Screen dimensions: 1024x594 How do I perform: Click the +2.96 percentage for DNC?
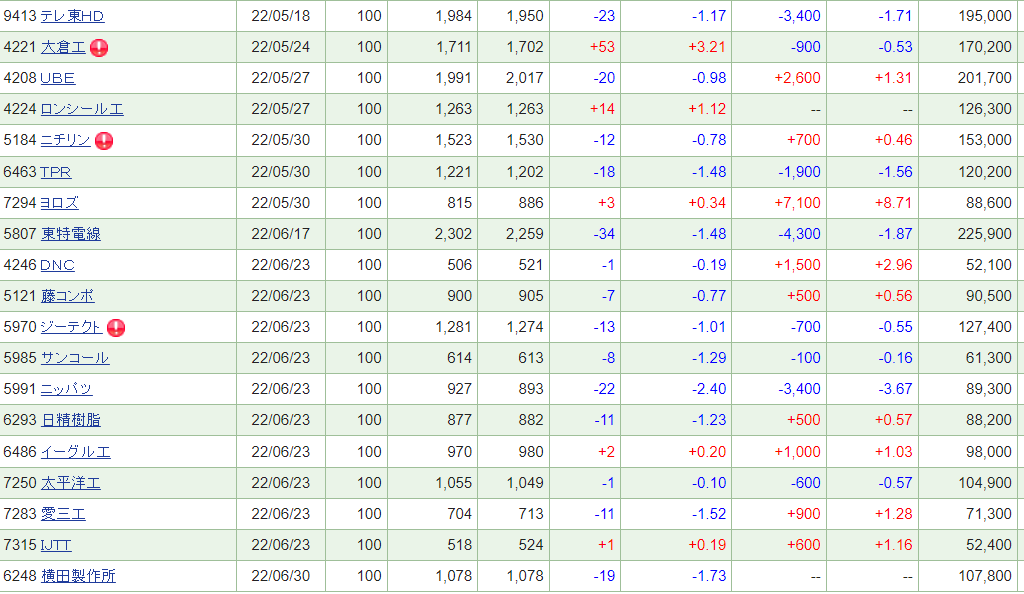pos(893,265)
